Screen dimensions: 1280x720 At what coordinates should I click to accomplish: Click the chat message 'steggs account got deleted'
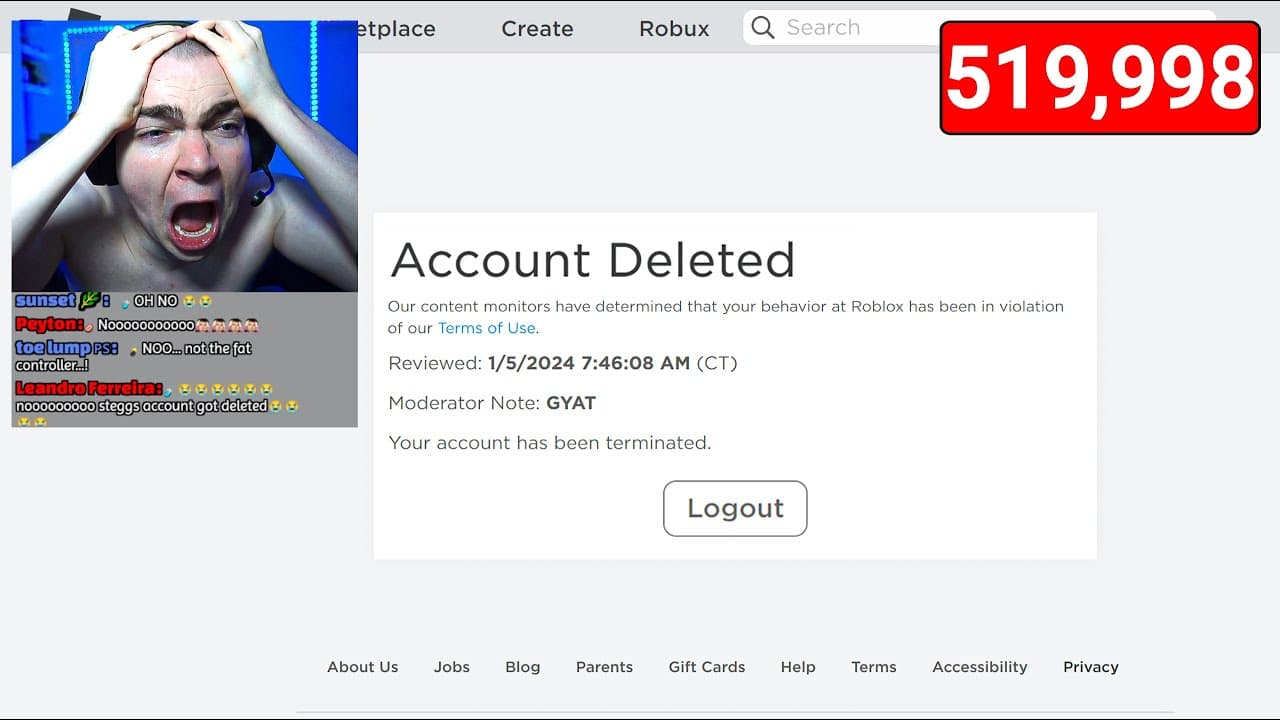183,406
